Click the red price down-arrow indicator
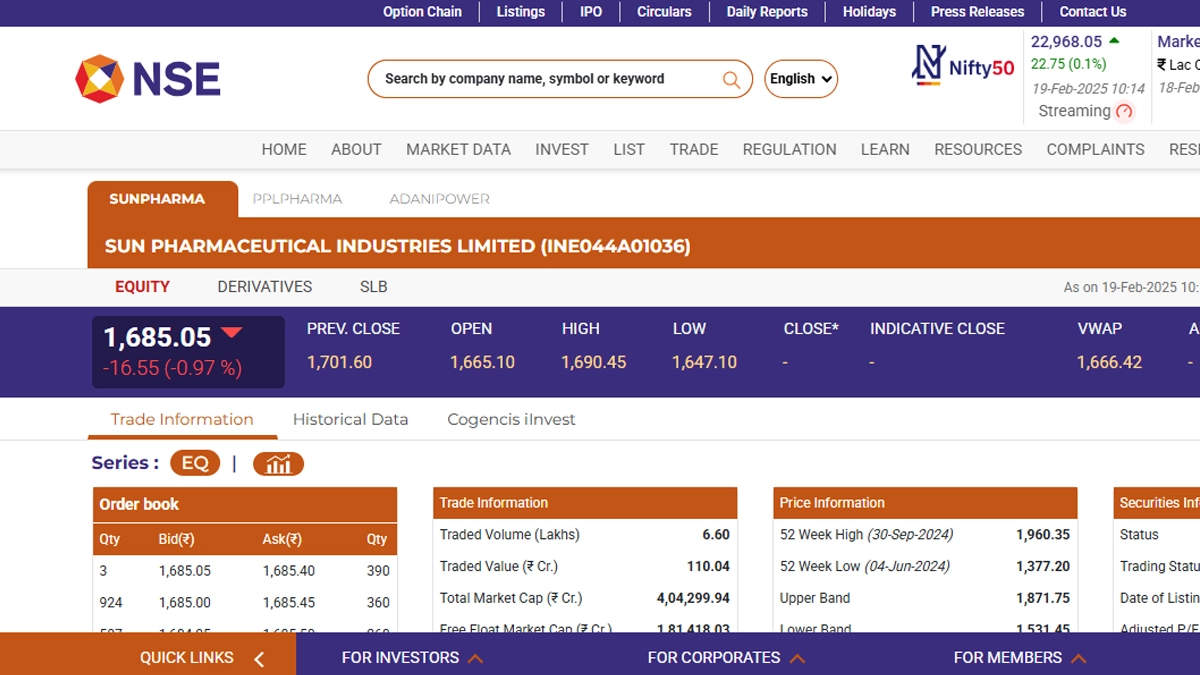The image size is (1200, 675). (x=232, y=333)
